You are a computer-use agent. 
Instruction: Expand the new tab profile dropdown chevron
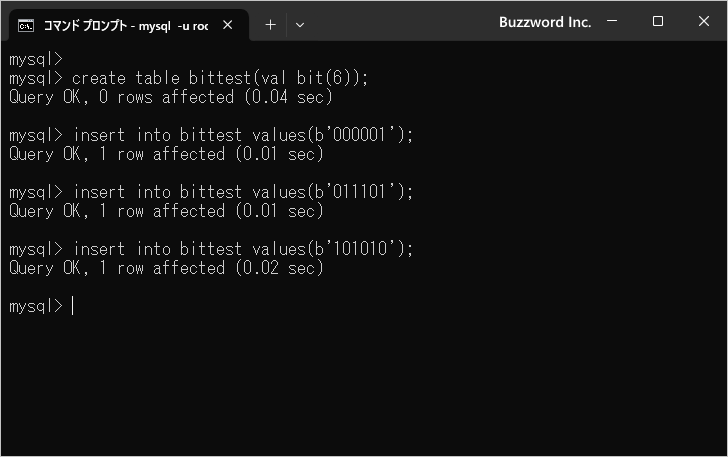click(300, 24)
